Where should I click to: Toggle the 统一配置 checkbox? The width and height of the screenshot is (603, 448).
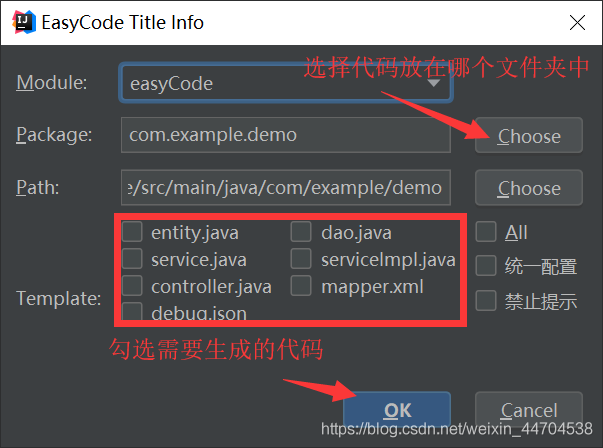tap(486, 266)
